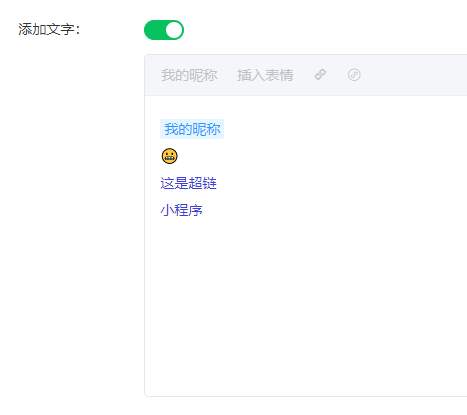This screenshot has height=415, width=467.
Task: Add a mini program with the circular icon
Action: pyautogui.click(x=354, y=75)
